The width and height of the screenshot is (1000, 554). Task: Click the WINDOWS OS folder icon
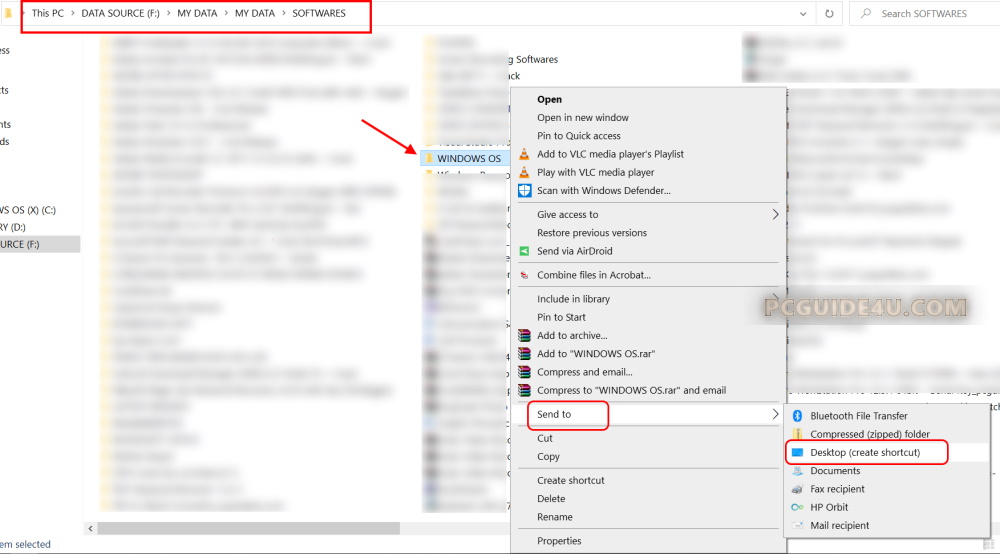click(427, 158)
